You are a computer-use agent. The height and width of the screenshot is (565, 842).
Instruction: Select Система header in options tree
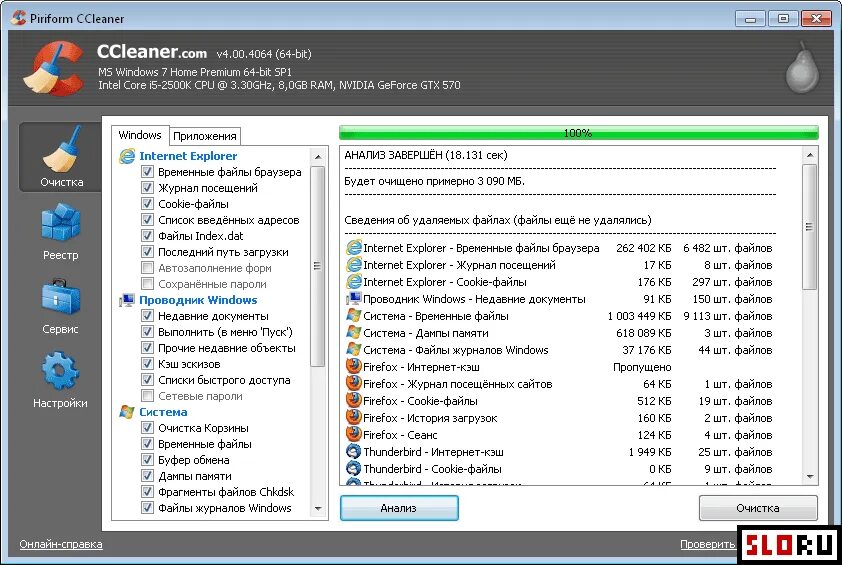163,412
